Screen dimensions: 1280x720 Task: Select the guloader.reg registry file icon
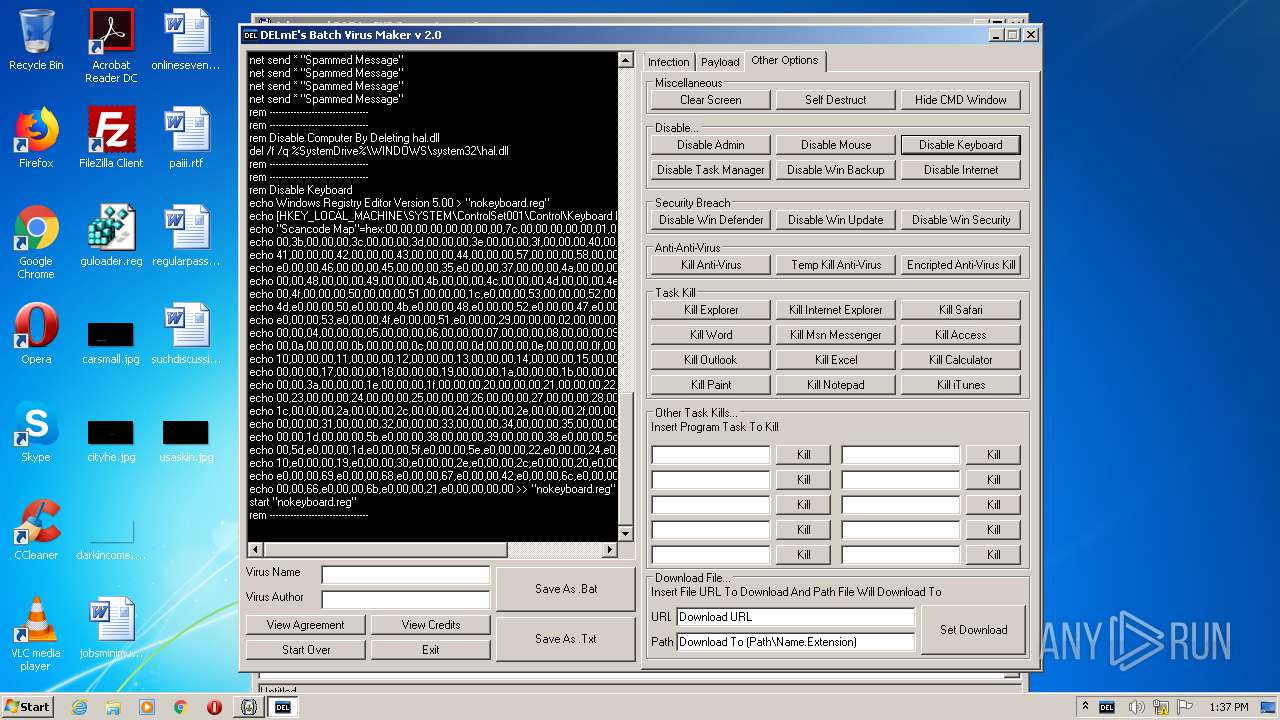(x=111, y=236)
